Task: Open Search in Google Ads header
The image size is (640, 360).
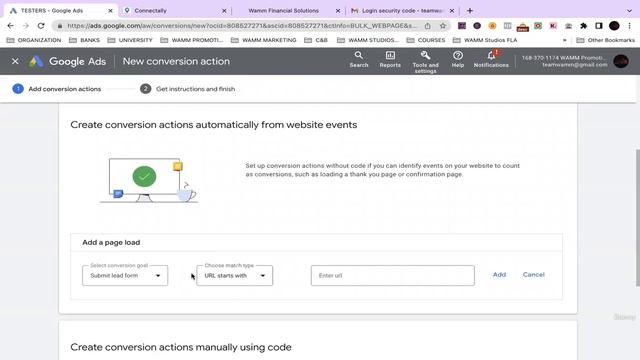Action: 359,59
